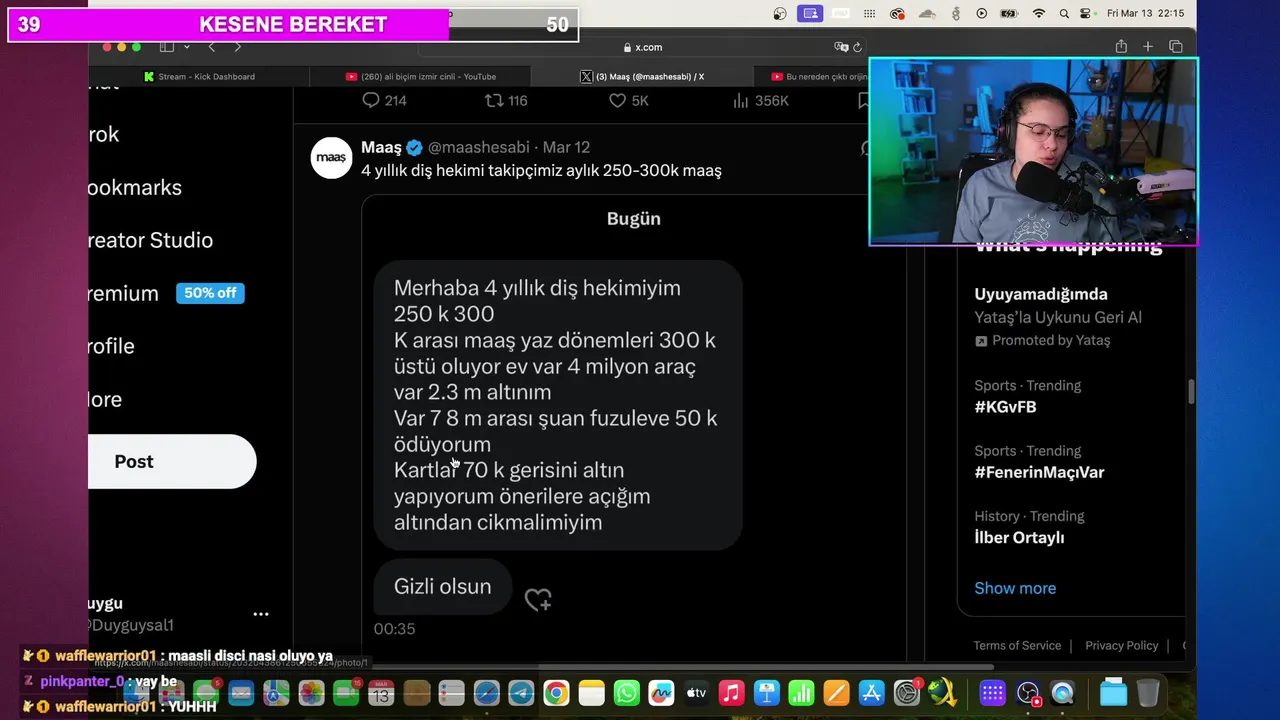Viewport: 1280px width, 720px height.
Task: Reload the x.com page
Action: pyautogui.click(x=857, y=47)
